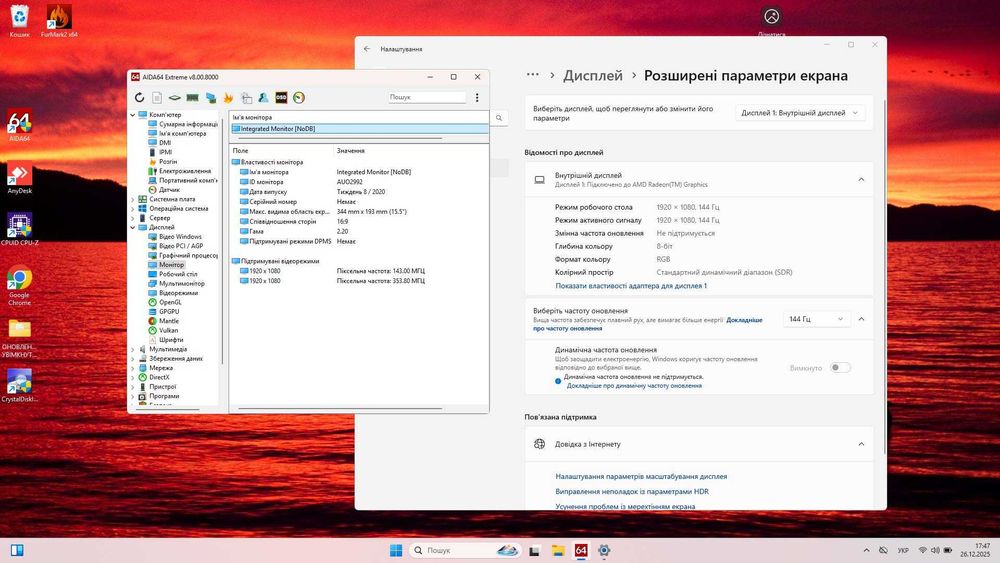Click the OSD panel icon in AIDA64

tap(281, 97)
